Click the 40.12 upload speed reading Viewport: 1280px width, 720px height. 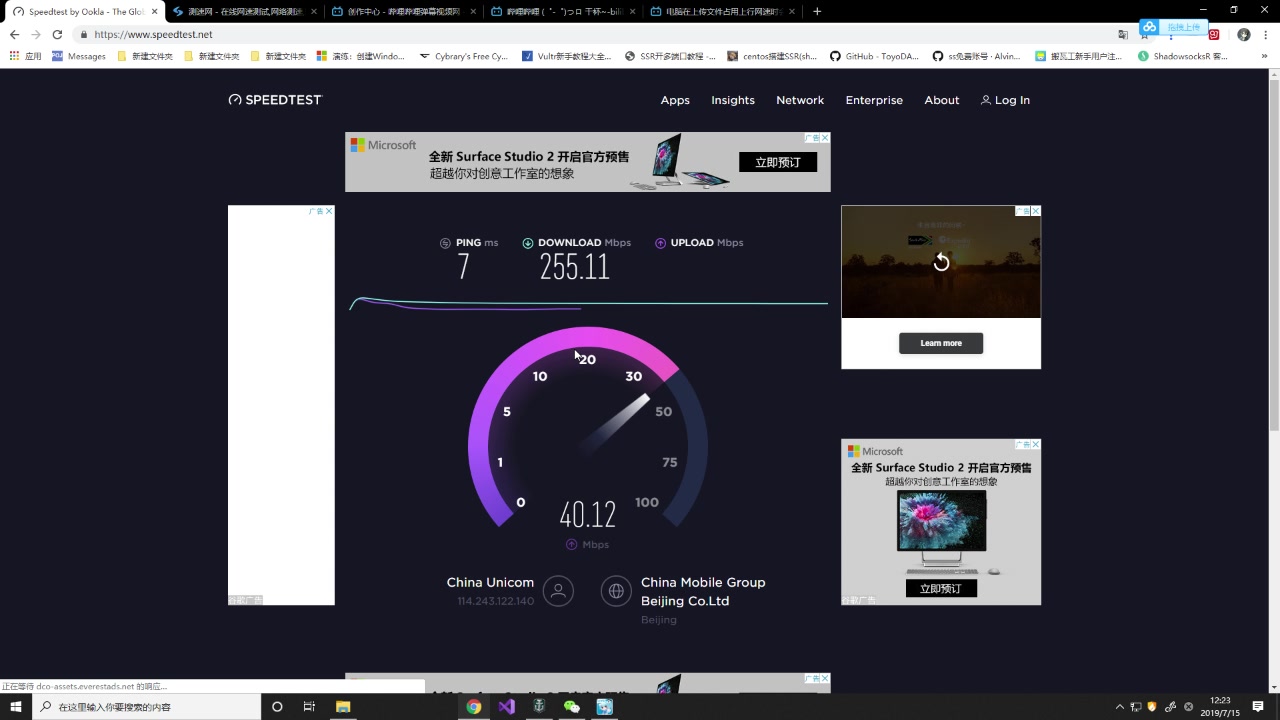click(x=588, y=515)
